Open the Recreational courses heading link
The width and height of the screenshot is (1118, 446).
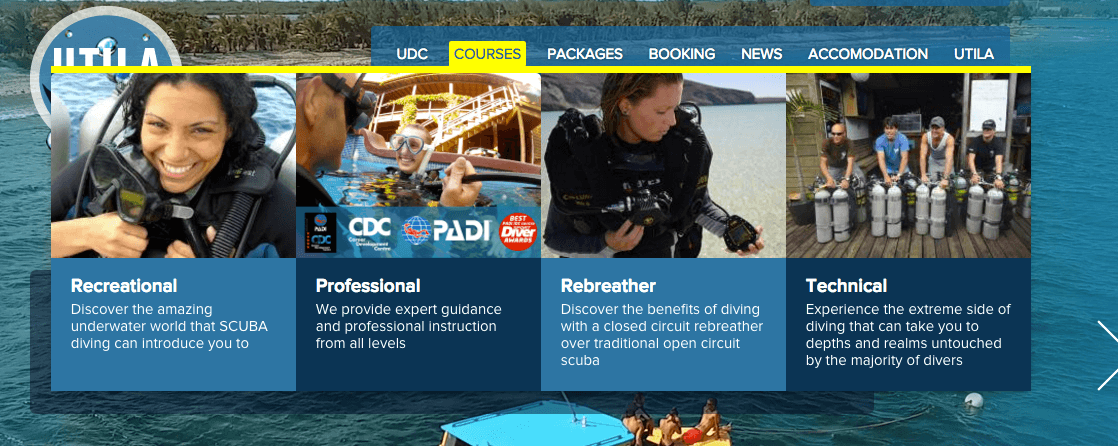click(x=124, y=286)
